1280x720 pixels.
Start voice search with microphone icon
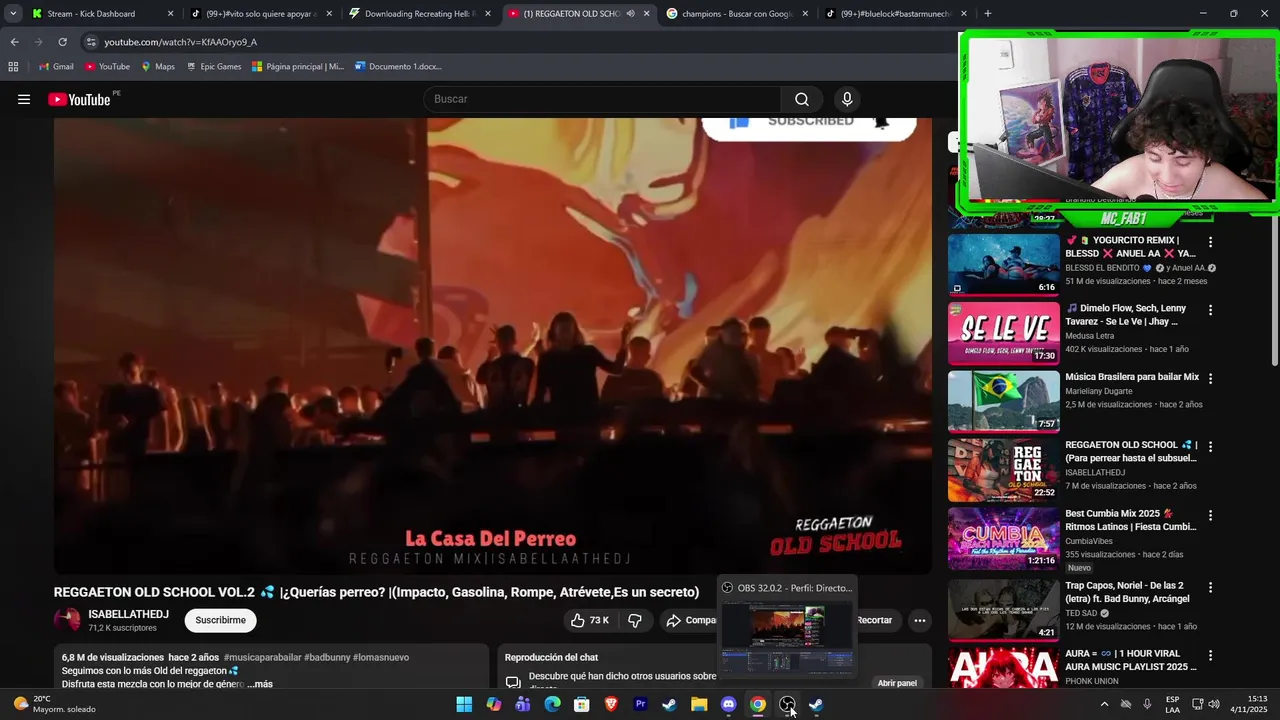pos(847,99)
